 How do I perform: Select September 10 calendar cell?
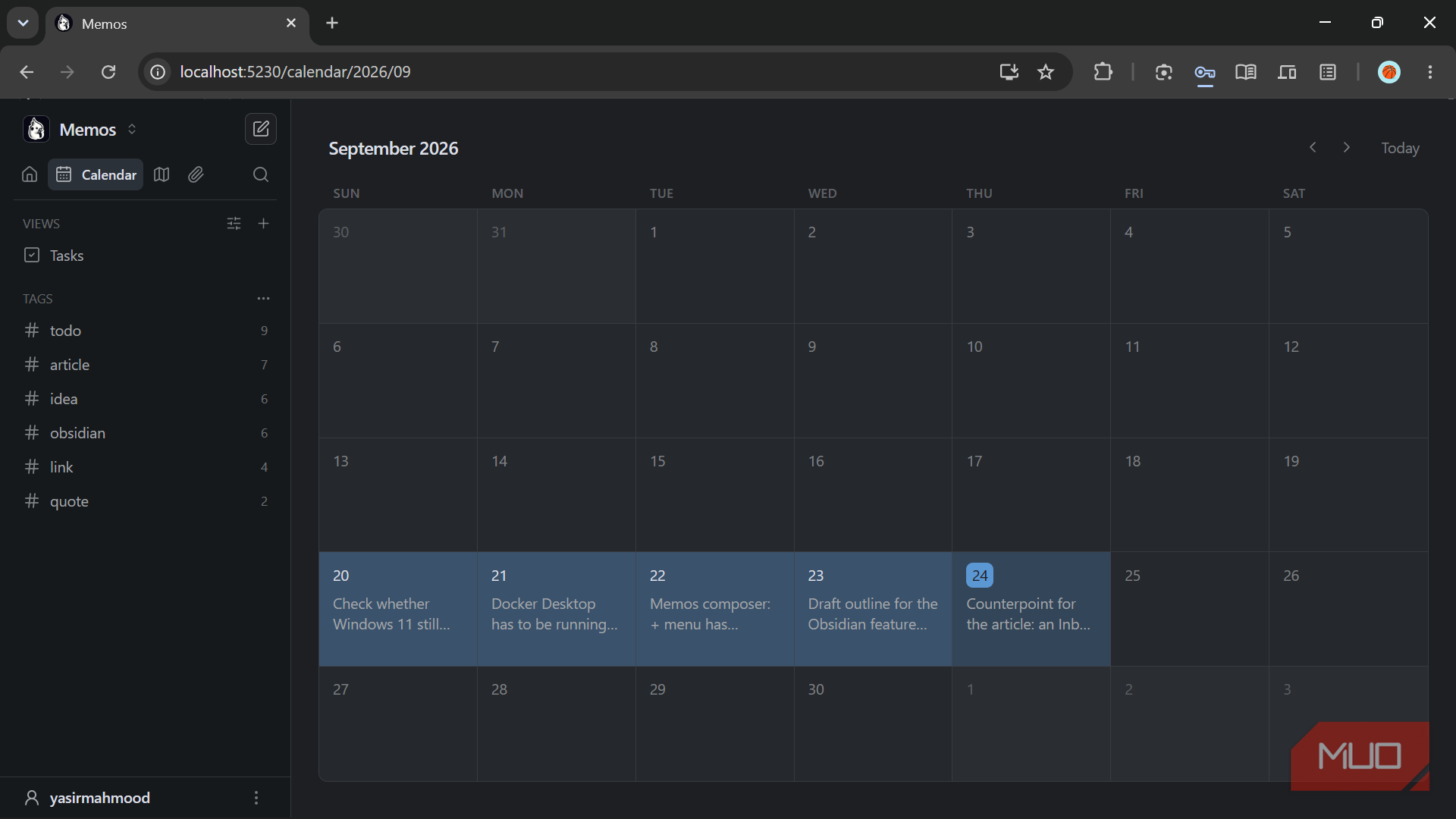(1031, 381)
